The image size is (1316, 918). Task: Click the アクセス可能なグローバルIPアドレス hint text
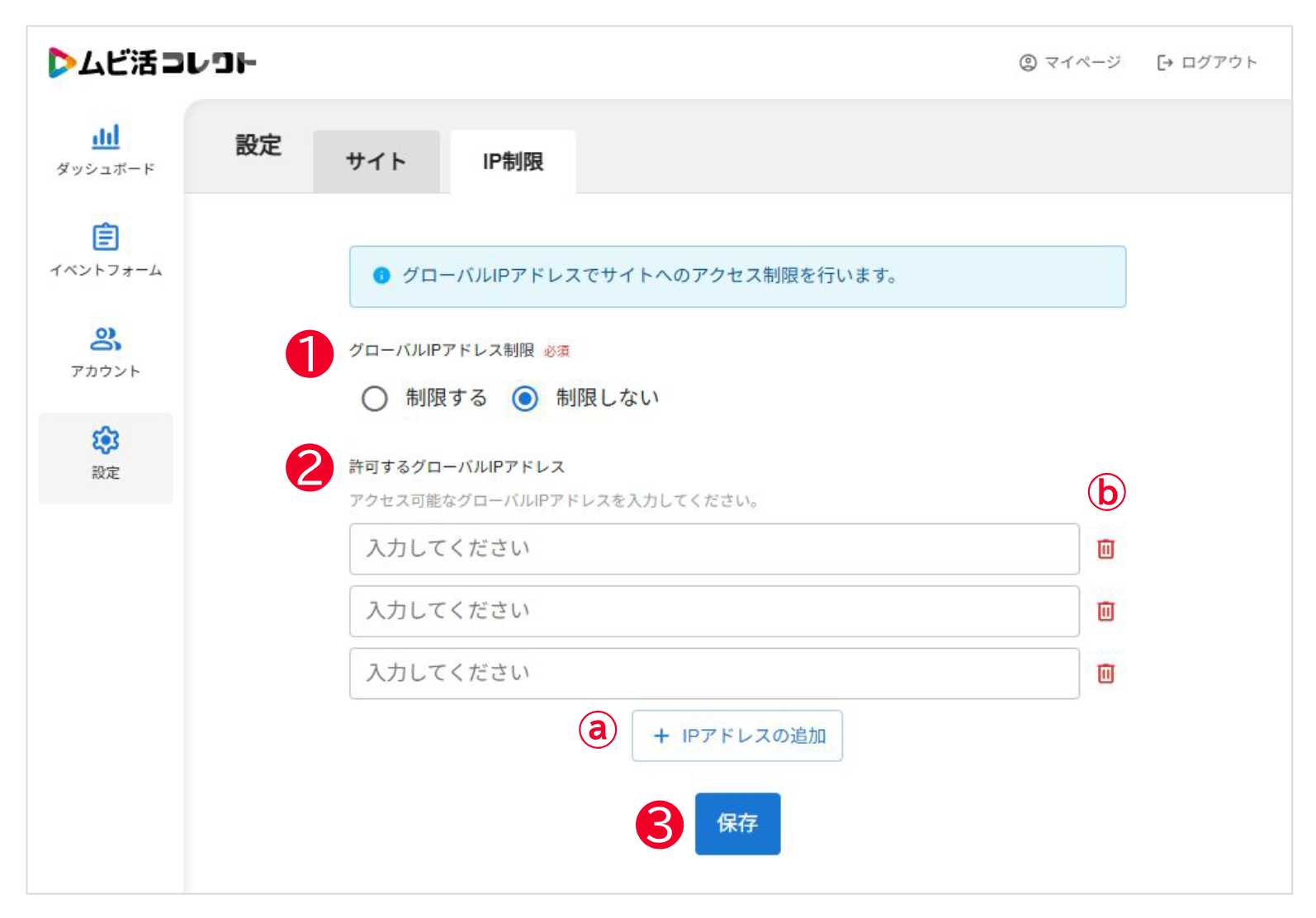[554, 501]
